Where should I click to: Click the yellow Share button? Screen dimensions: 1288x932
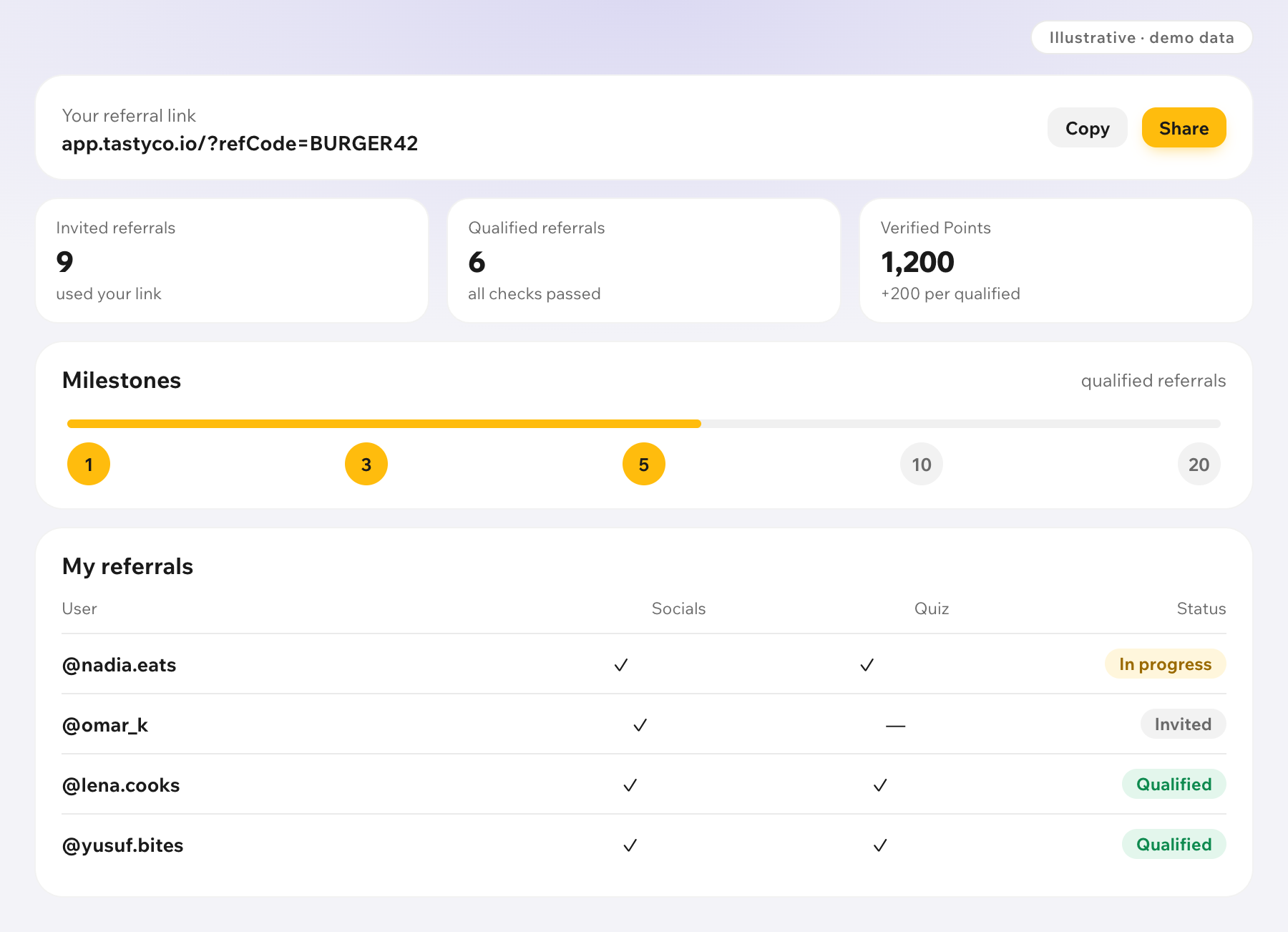click(x=1184, y=128)
